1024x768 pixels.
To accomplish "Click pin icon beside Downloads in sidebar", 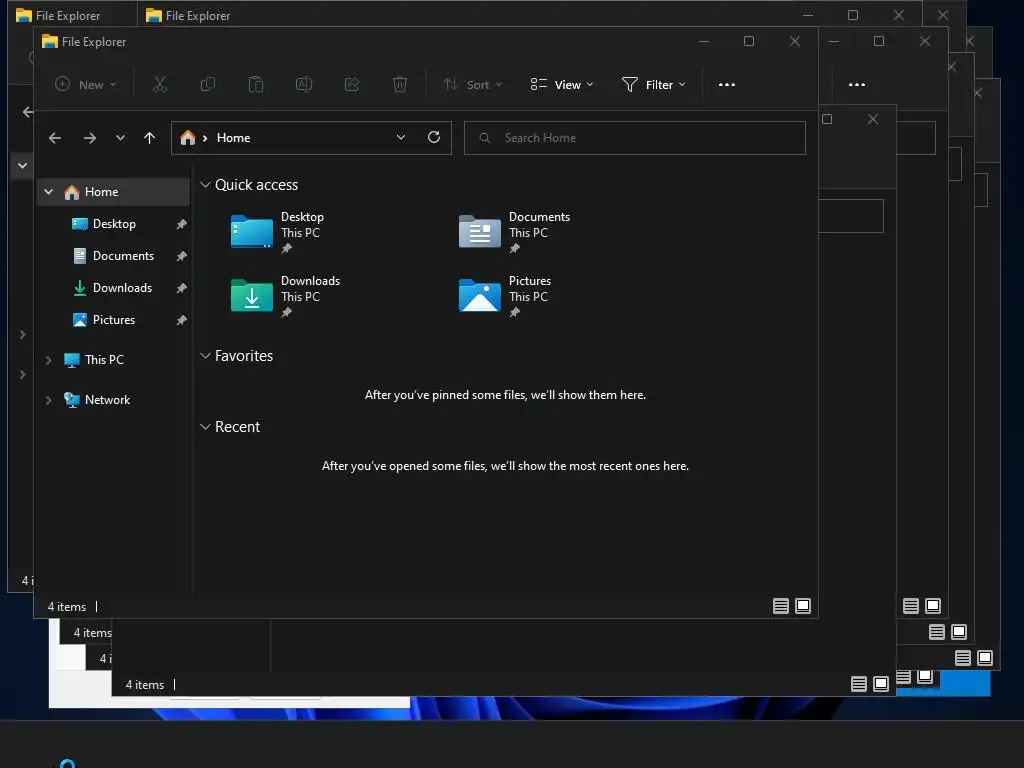I will (x=182, y=288).
